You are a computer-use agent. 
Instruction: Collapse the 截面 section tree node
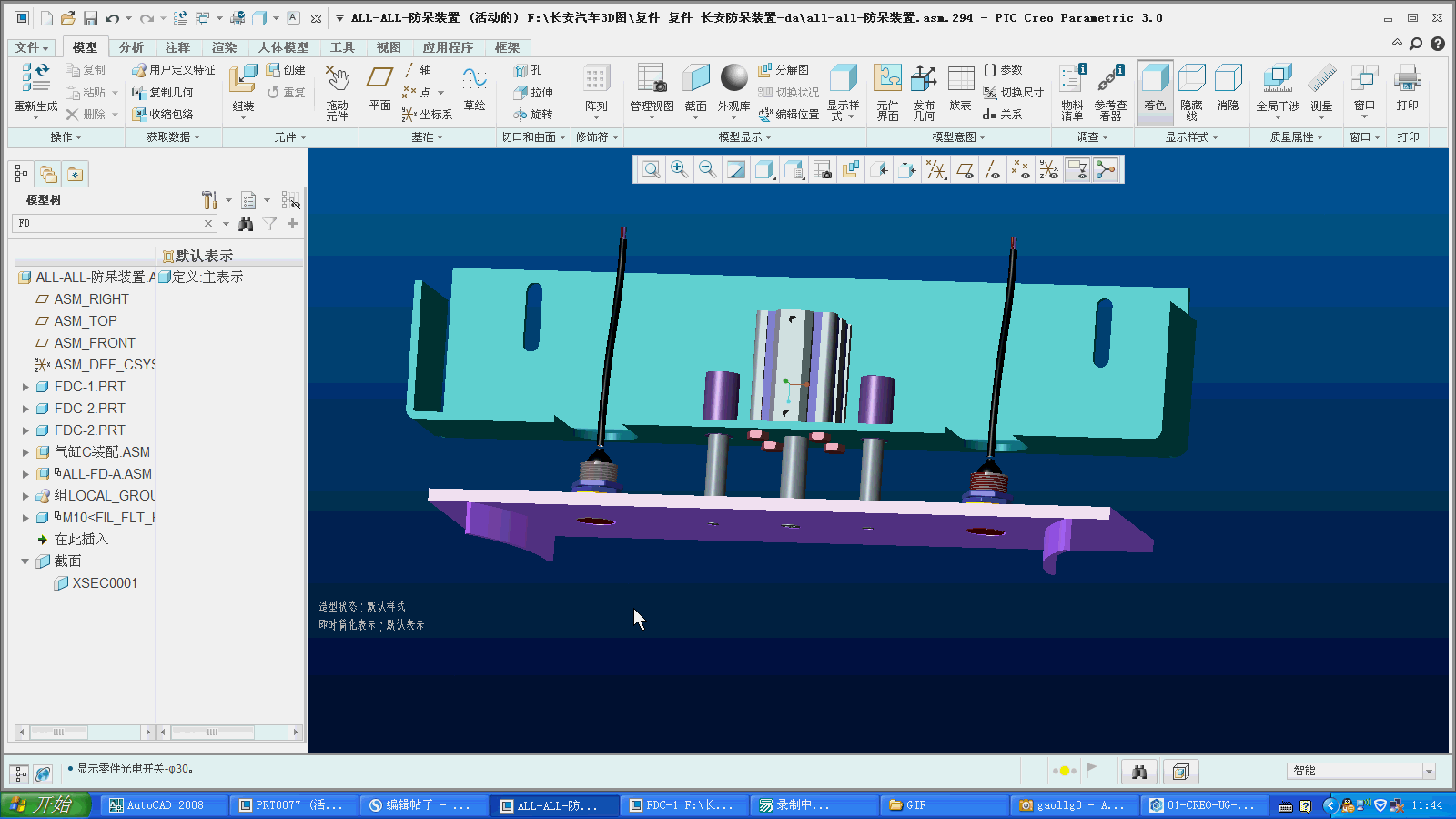pyautogui.click(x=25, y=561)
